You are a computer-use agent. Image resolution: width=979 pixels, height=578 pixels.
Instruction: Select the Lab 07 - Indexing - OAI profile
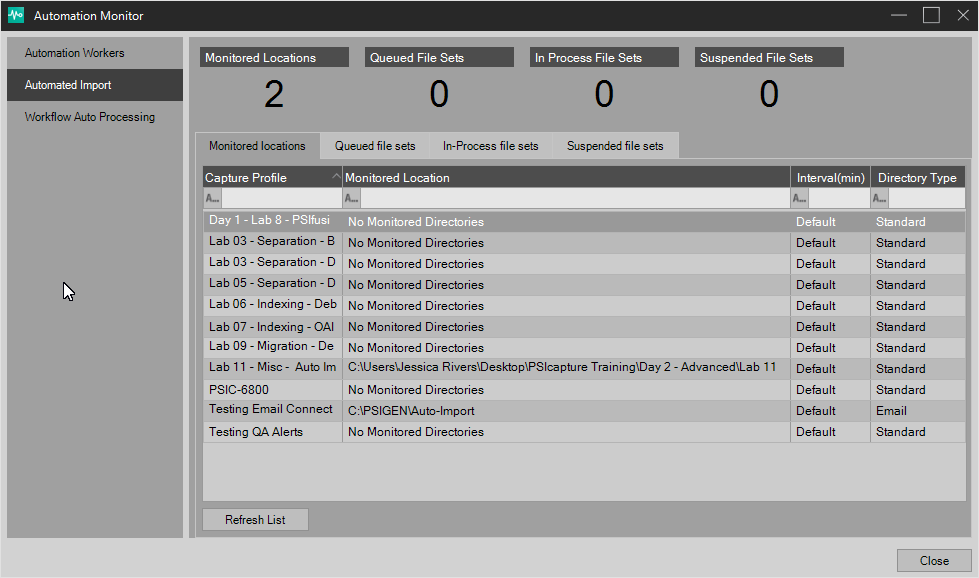click(271, 326)
